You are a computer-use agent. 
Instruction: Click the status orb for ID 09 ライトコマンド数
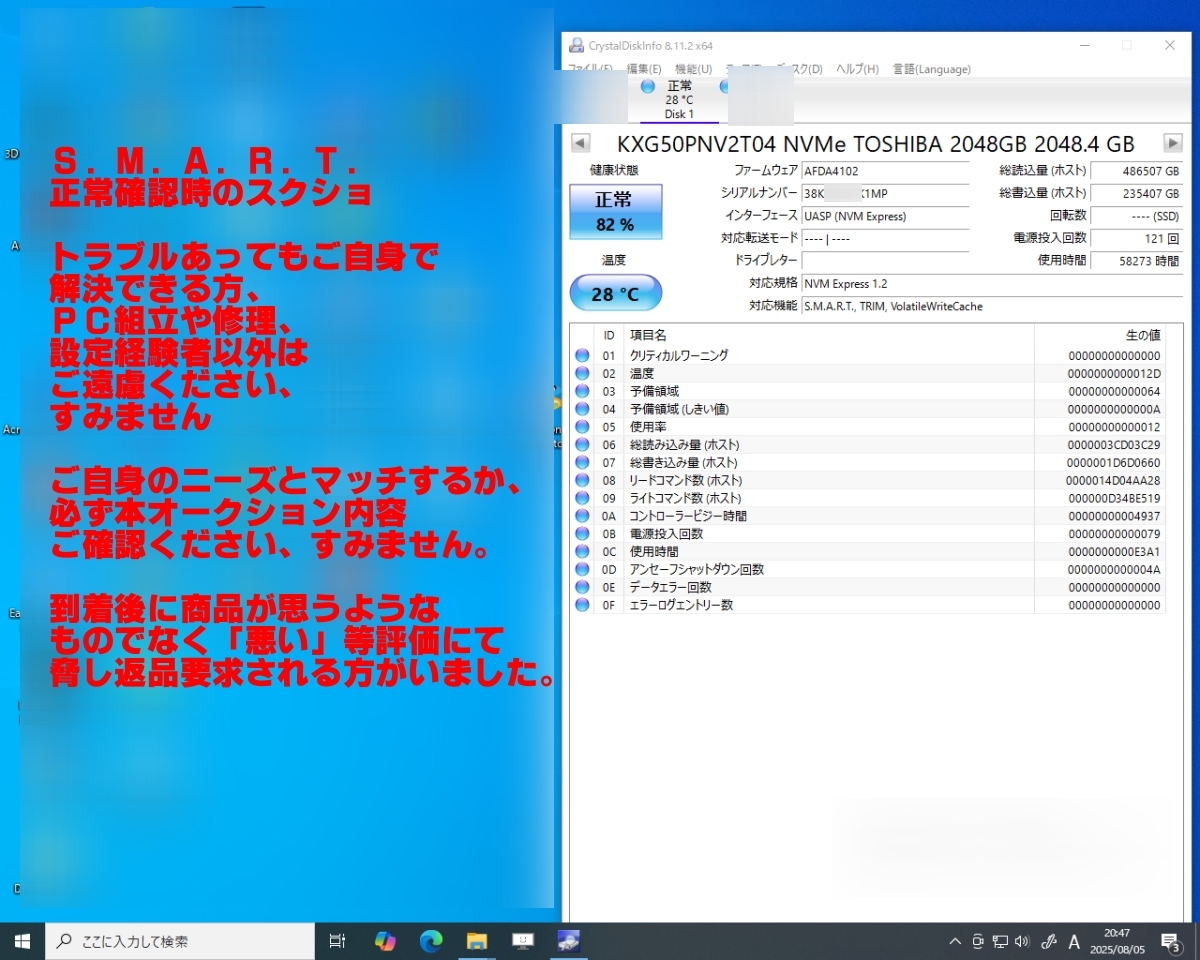pos(582,498)
